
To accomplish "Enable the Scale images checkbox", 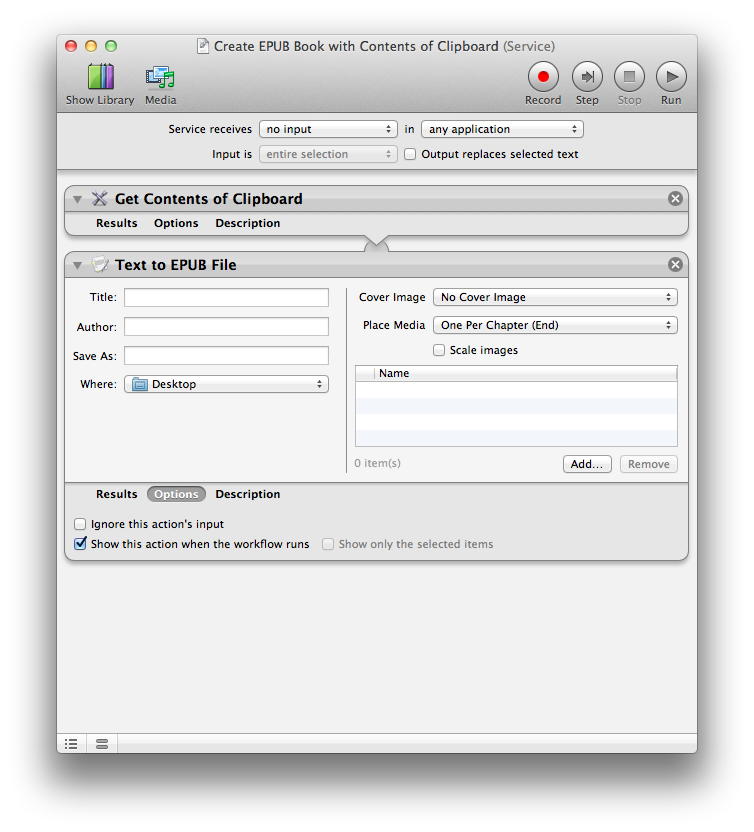I will [439, 350].
